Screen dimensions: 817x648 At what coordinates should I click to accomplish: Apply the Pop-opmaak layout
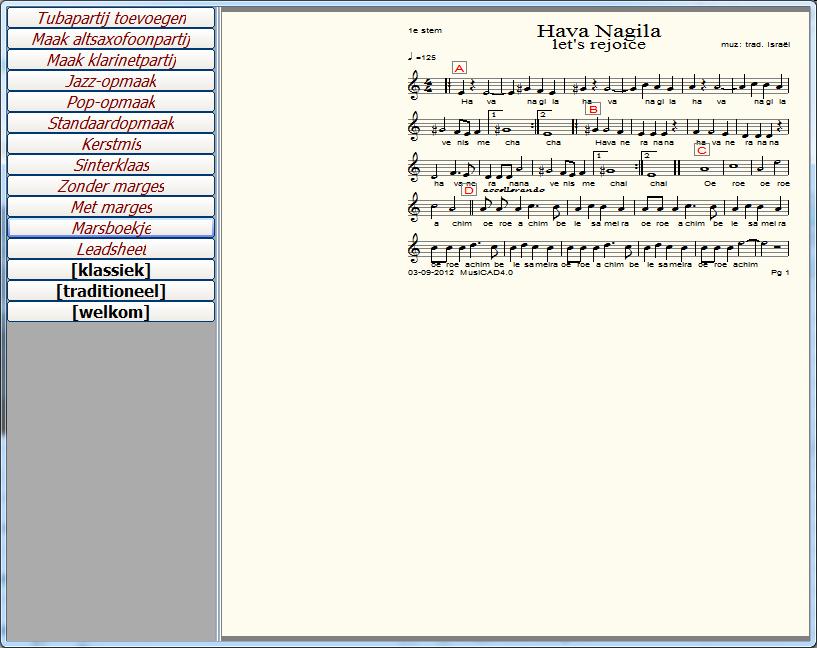[x=111, y=102]
